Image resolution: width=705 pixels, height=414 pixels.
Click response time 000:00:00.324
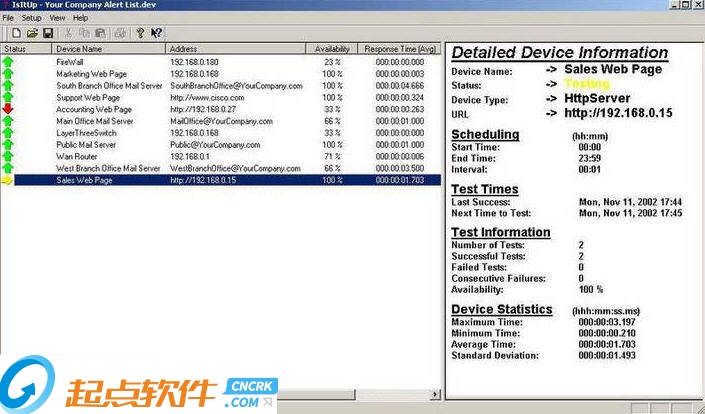400,98
